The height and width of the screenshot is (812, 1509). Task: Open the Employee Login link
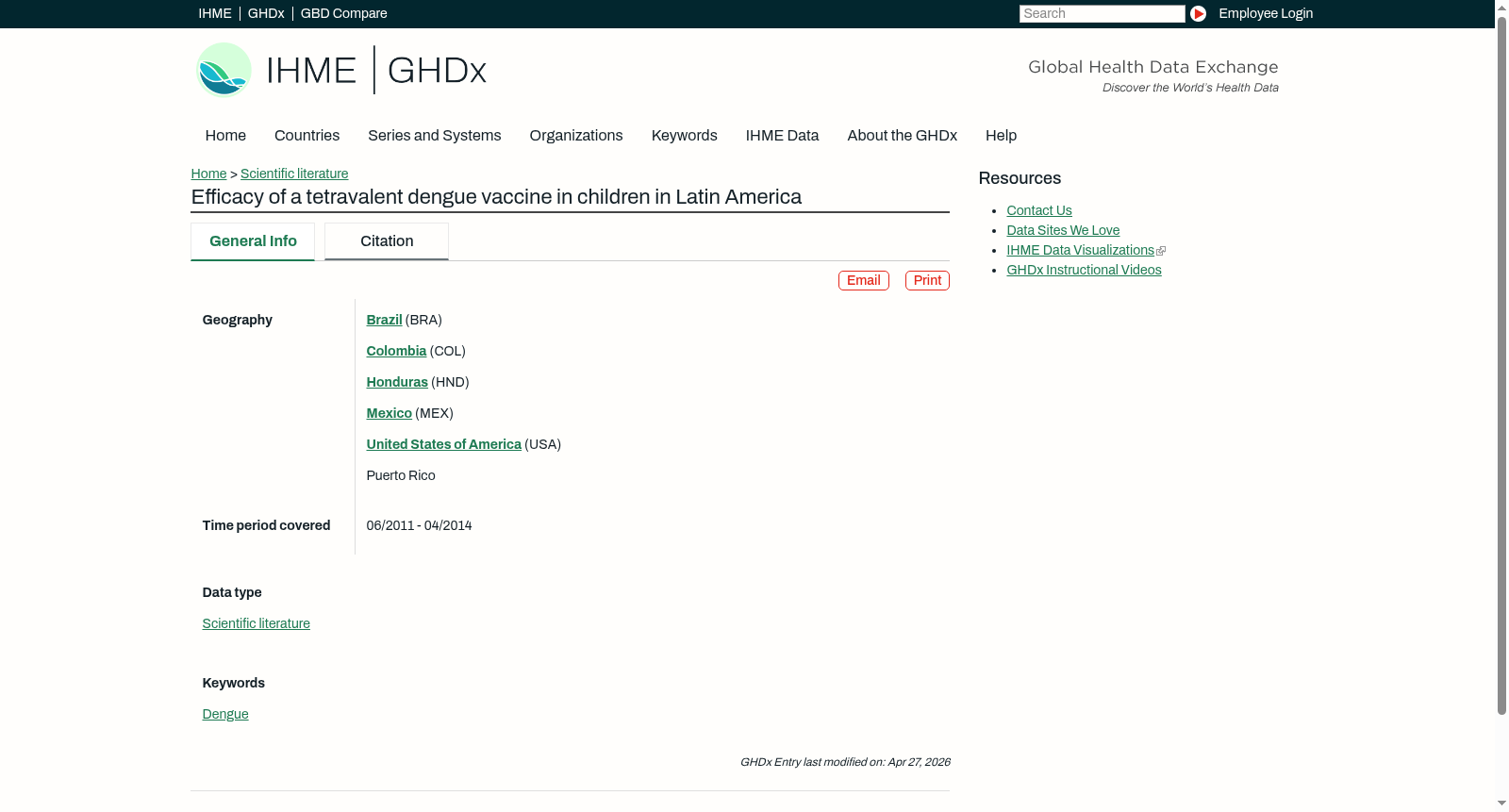click(x=1266, y=13)
